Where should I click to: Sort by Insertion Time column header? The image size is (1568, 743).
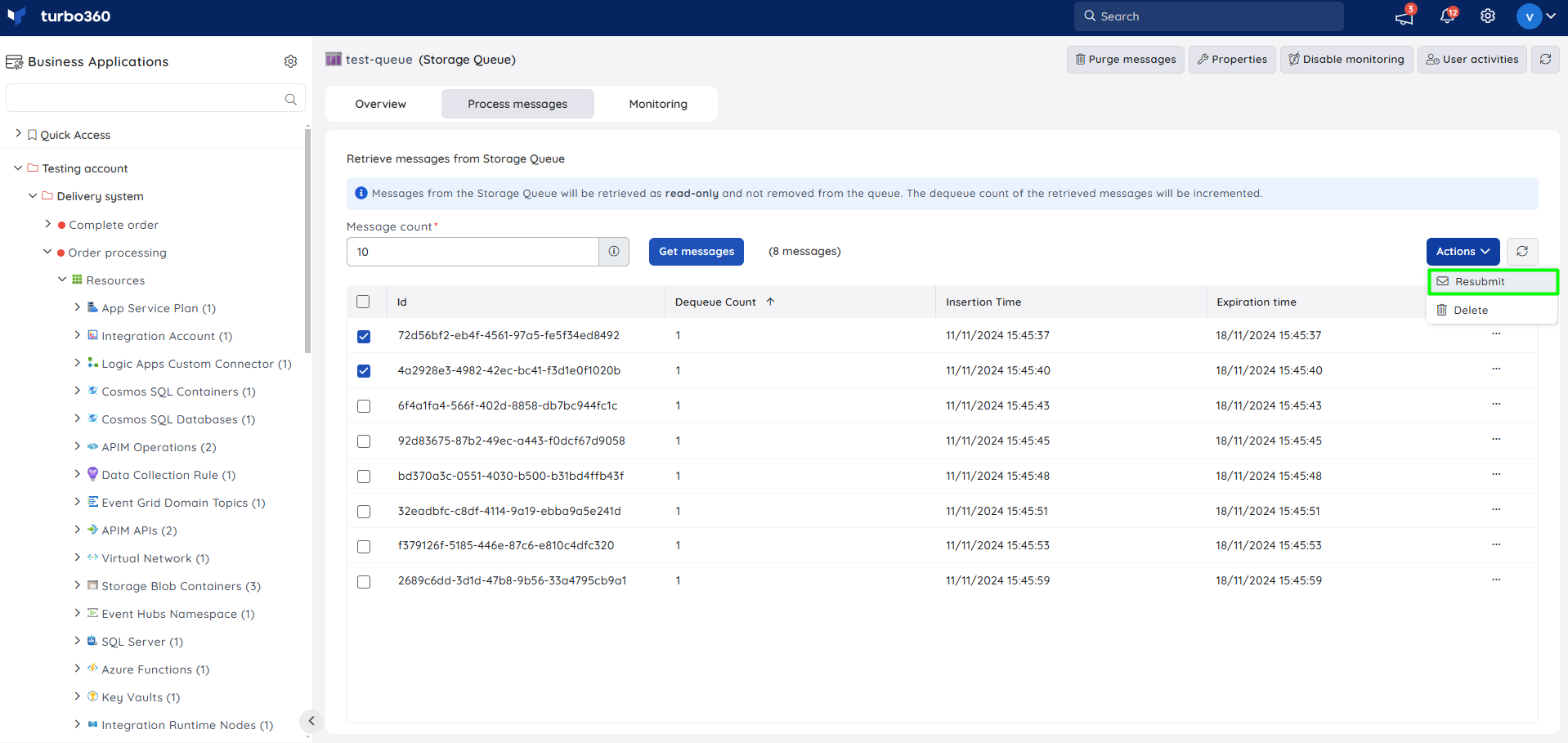(983, 302)
